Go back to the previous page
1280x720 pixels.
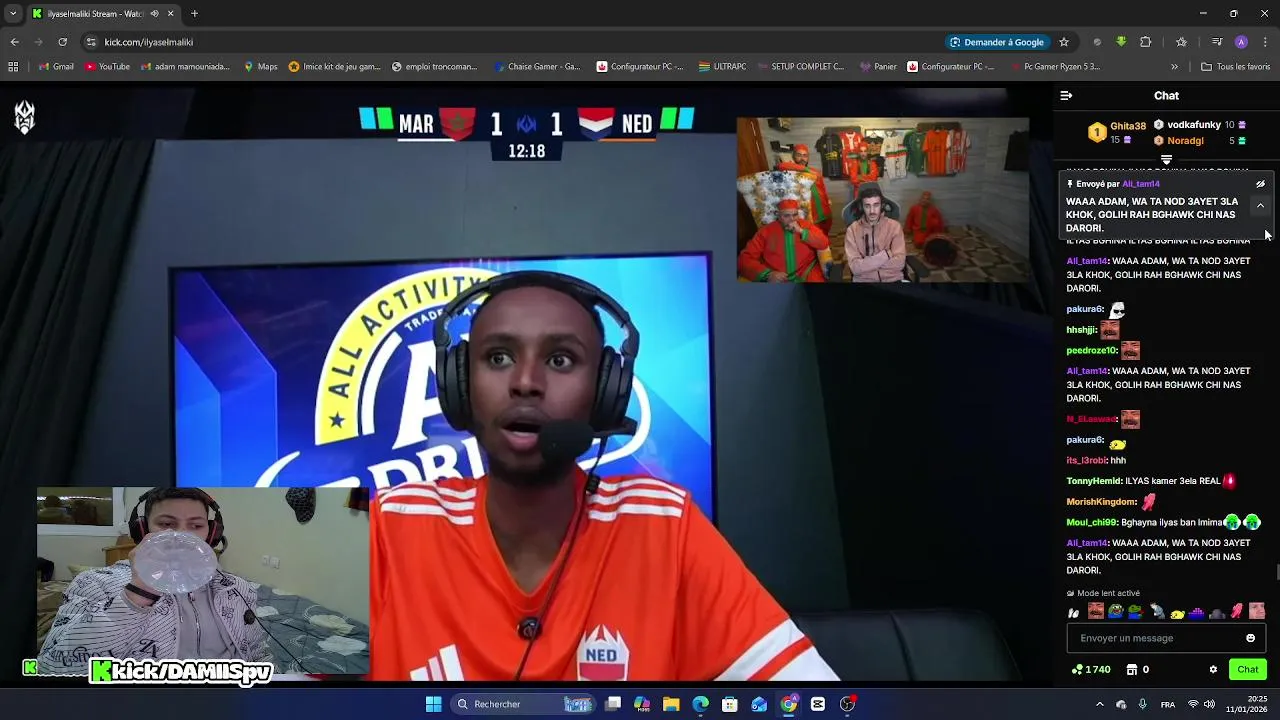coord(14,42)
